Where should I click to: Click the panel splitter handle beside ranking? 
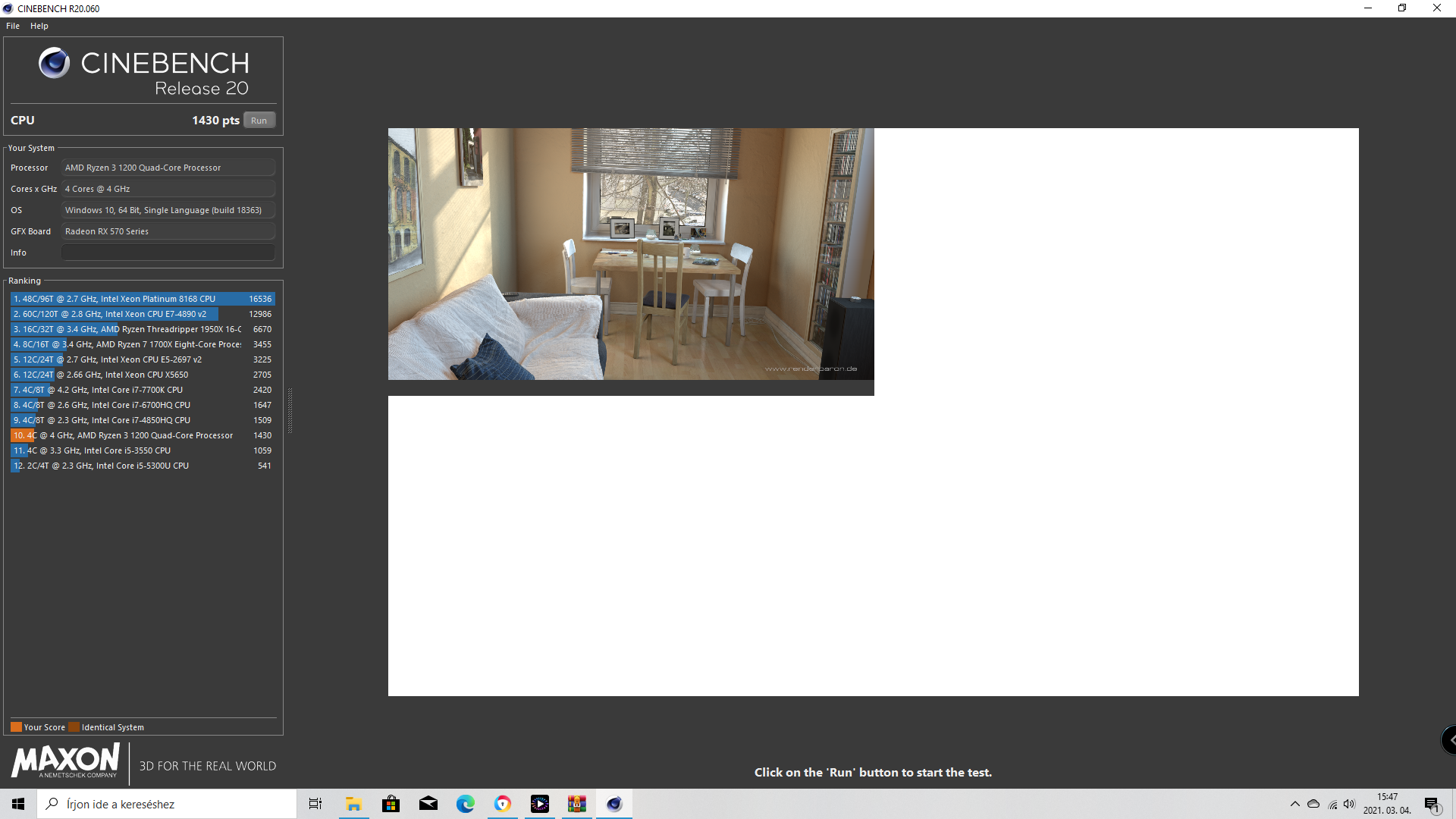290,410
